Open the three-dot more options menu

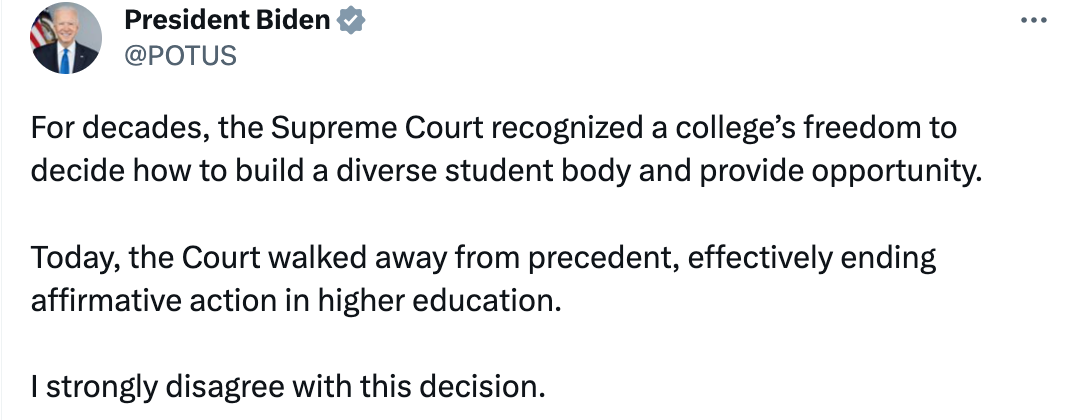point(1033,21)
